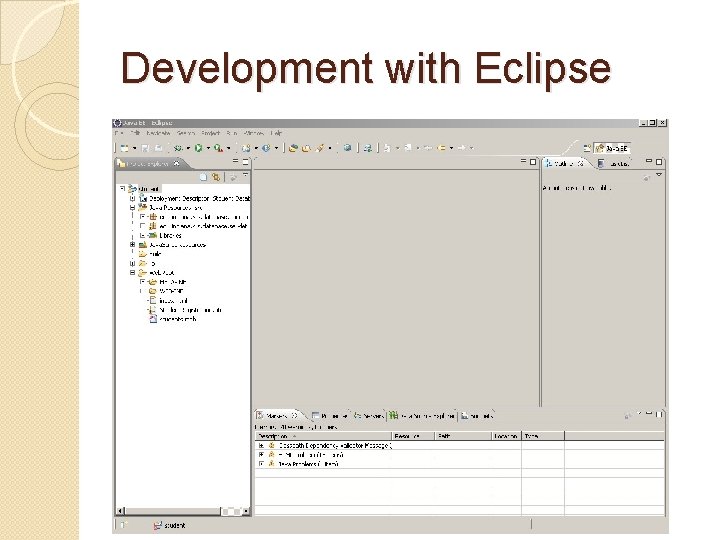This screenshot has height=540, width=720.
Task: Open dropdown arrow beside green Run icon
Action: (x=208, y=148)
